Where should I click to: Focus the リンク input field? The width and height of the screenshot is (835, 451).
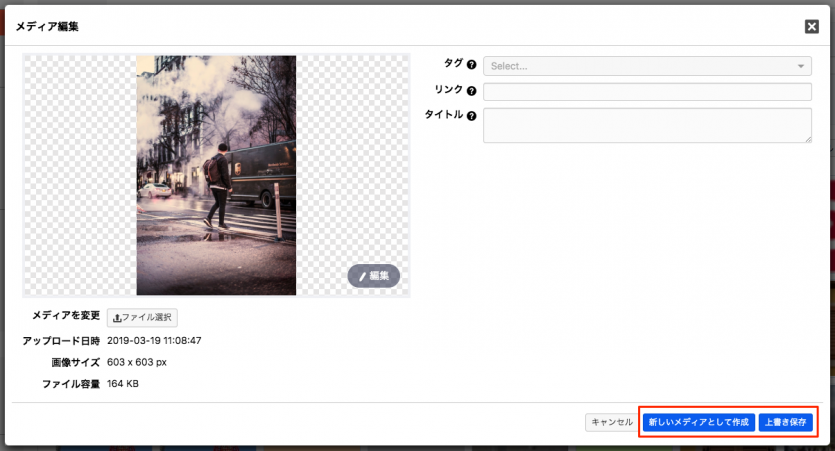tap(647, 92)
